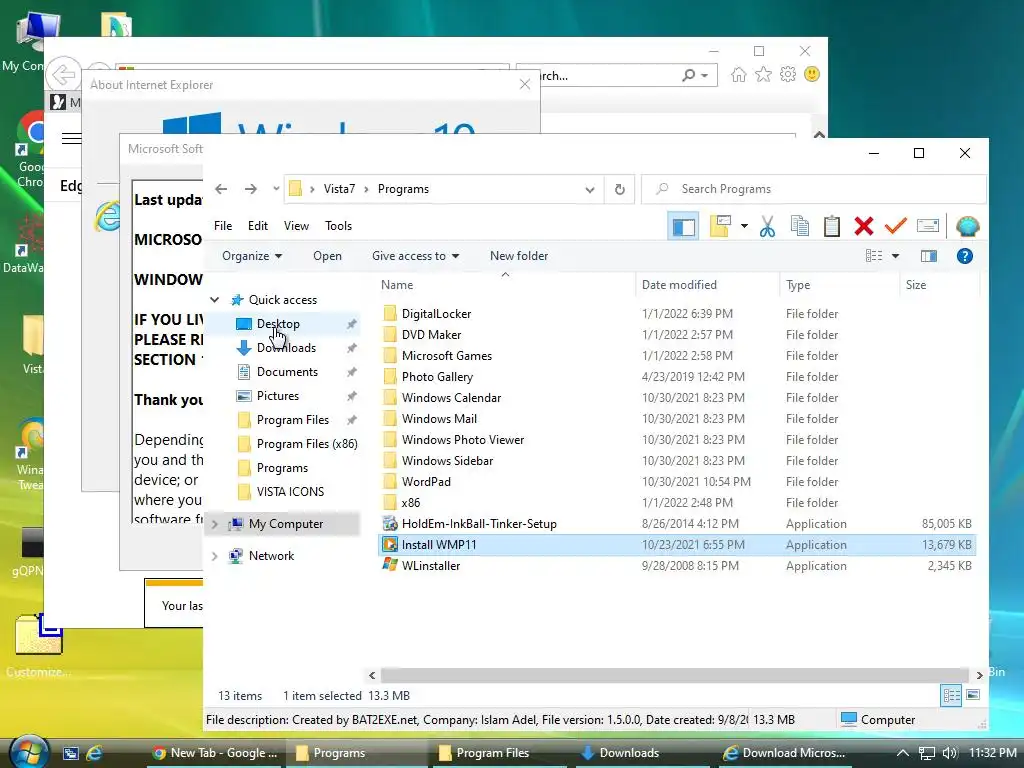Click Vista7 in the address breadcrumb

[339, 189]
